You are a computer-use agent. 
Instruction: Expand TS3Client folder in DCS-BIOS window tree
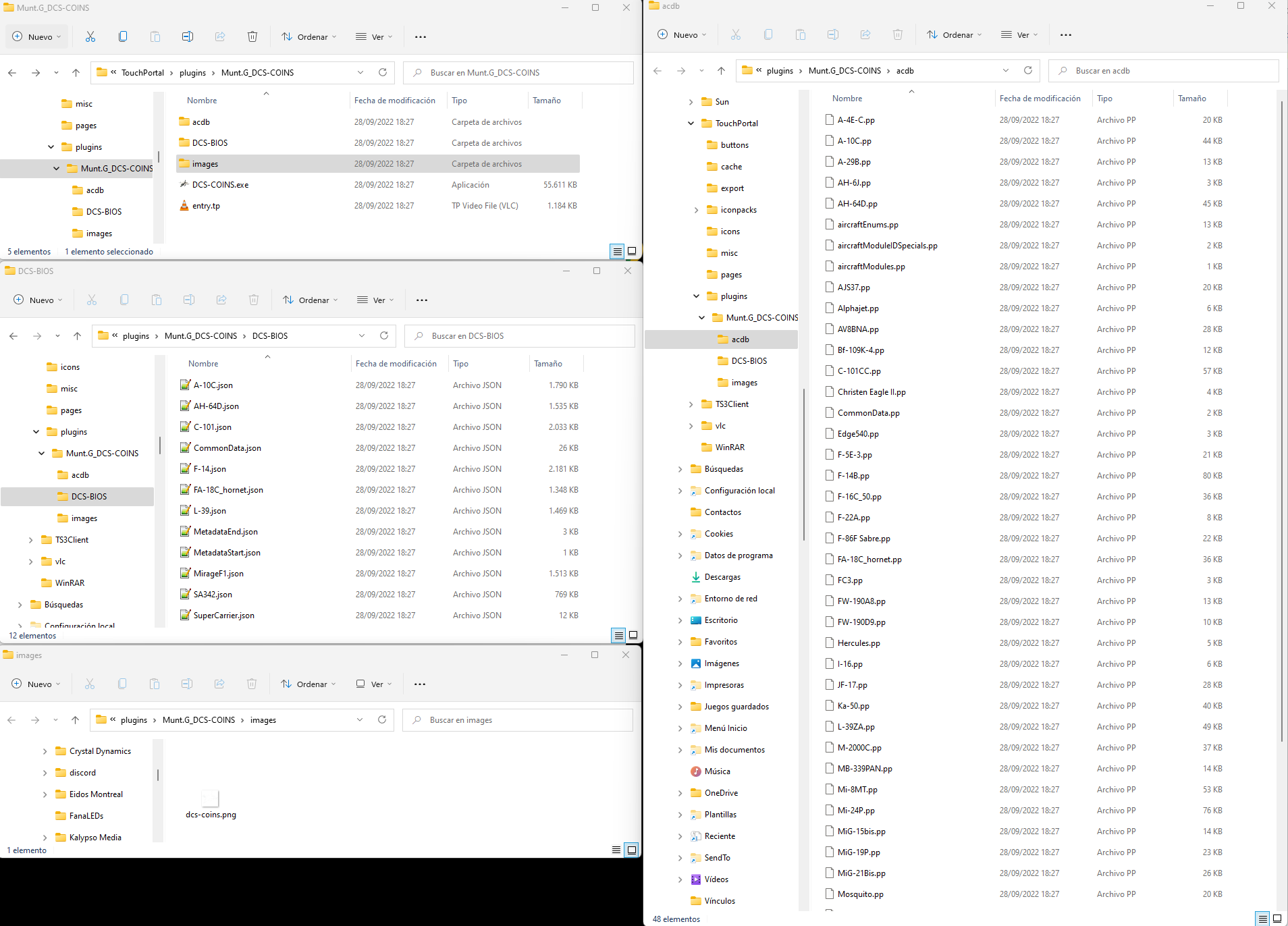[x=30, y=540]
